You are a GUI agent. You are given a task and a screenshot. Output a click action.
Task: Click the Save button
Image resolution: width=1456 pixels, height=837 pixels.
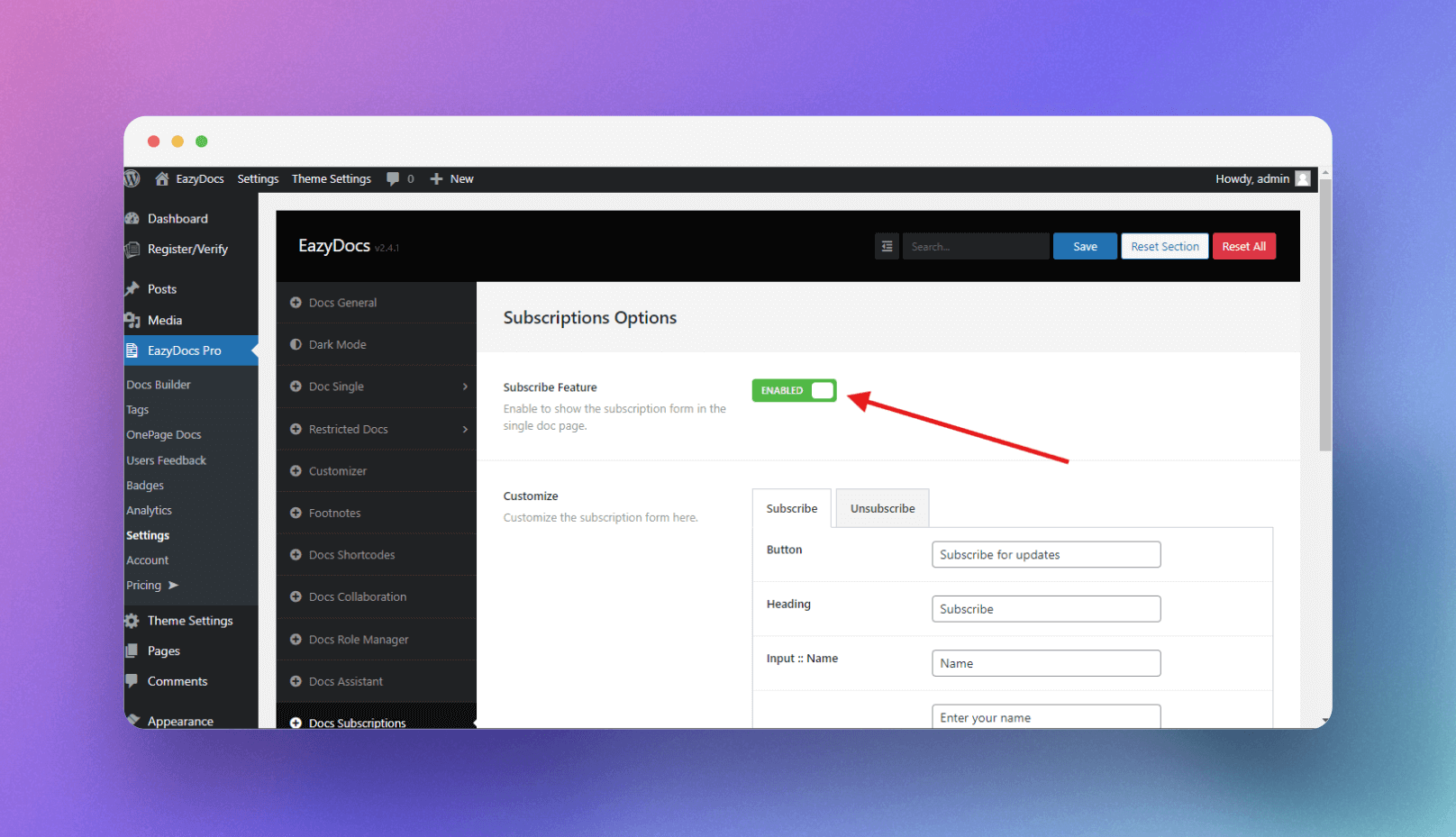tap(1085, 246)
